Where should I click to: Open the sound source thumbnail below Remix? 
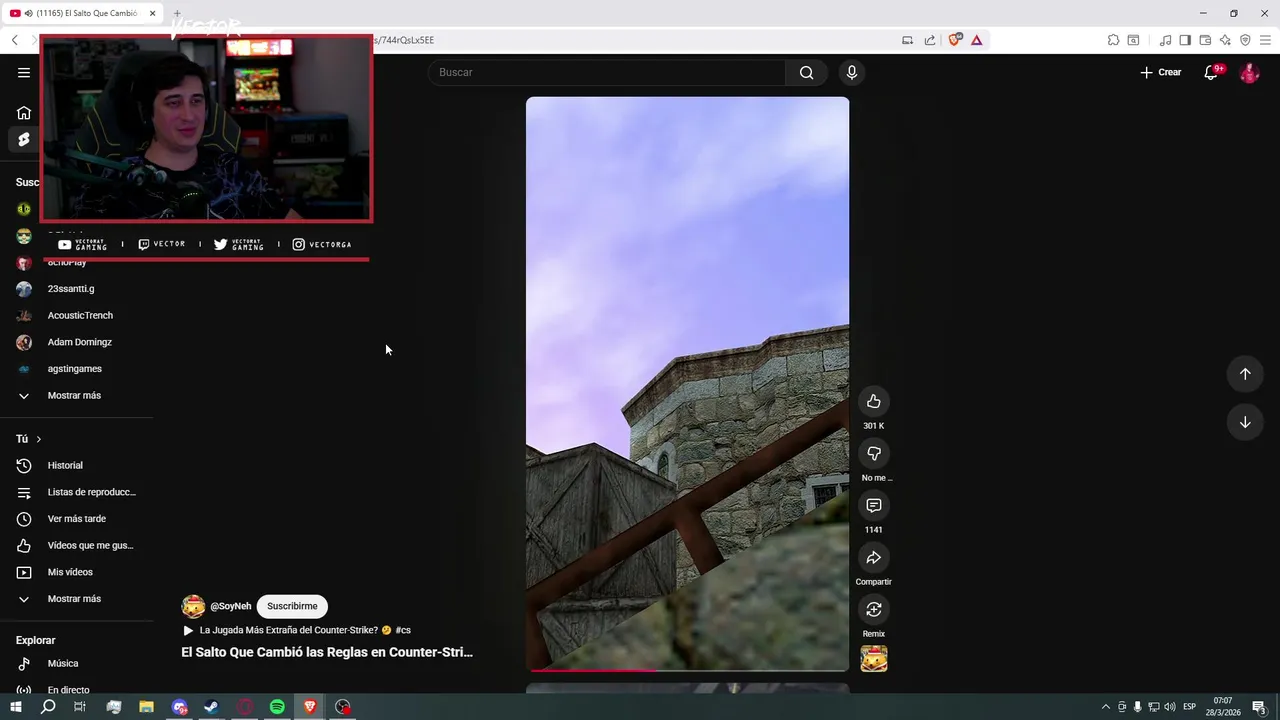[x=874, y=658]
